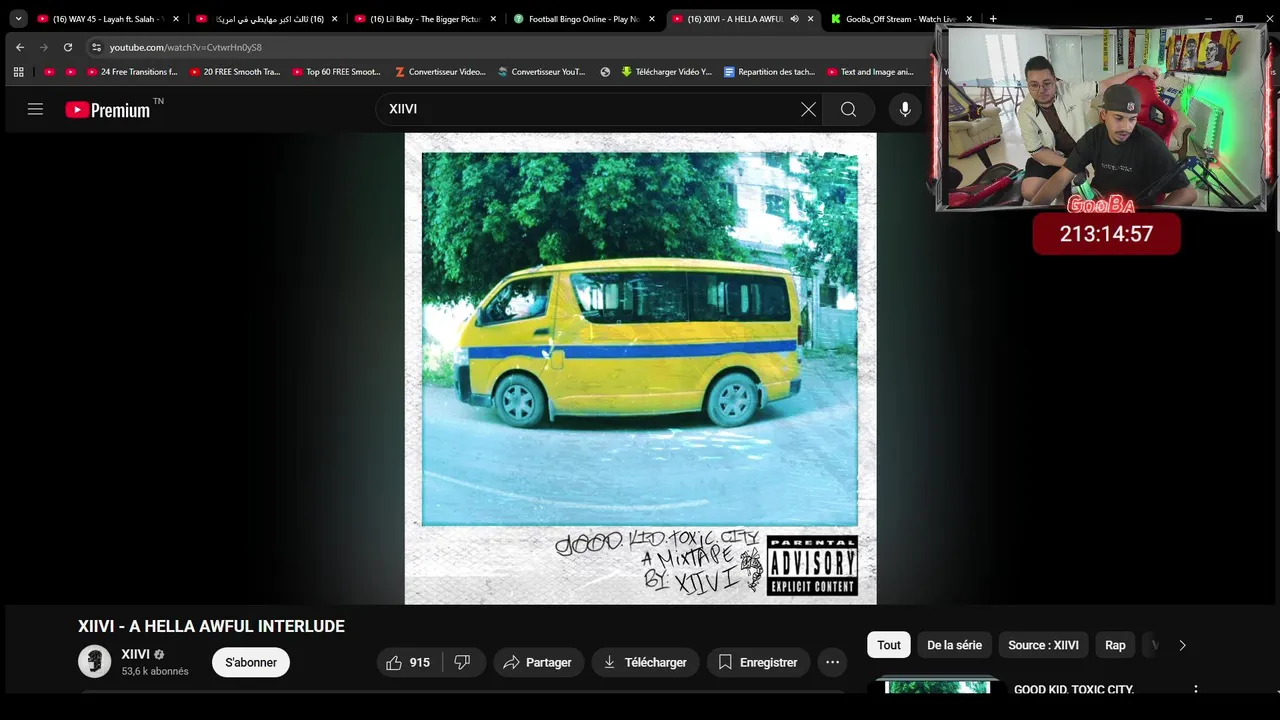Go back with browser back arrow
Viewport: 1280px width, 720px height.
(x=19, y=47)
